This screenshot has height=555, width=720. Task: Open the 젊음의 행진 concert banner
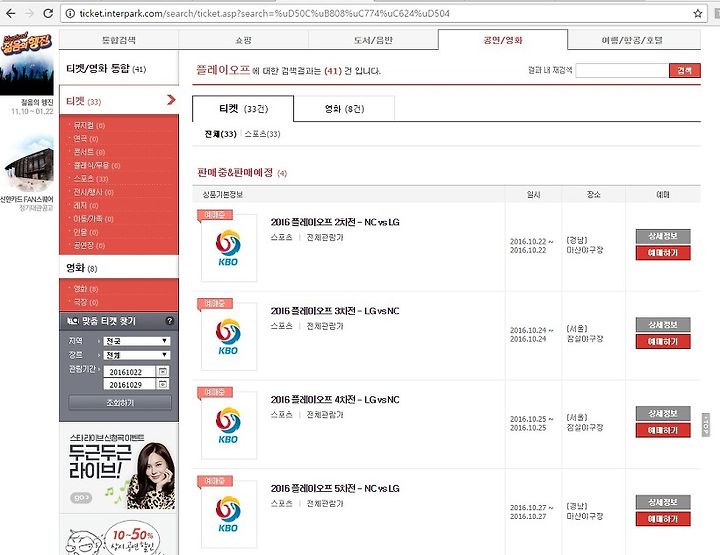click(x=27, y=64)
